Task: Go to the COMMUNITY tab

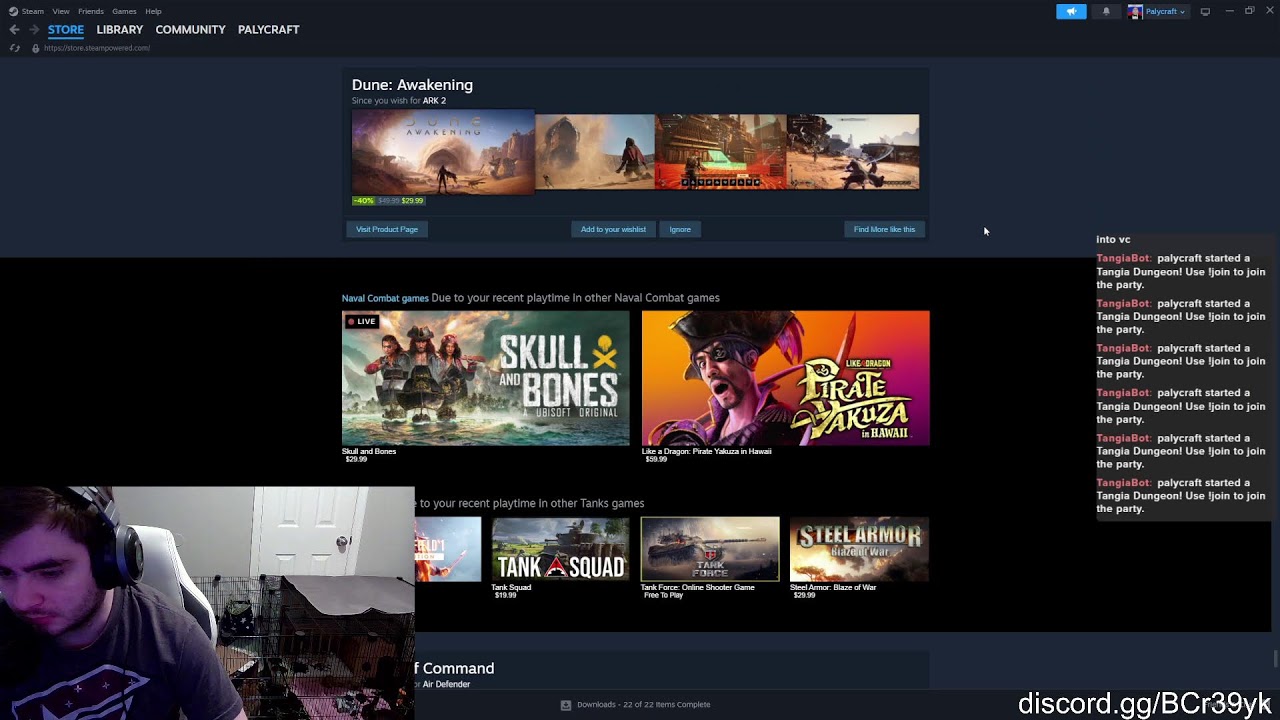Action: coord(190,30)
